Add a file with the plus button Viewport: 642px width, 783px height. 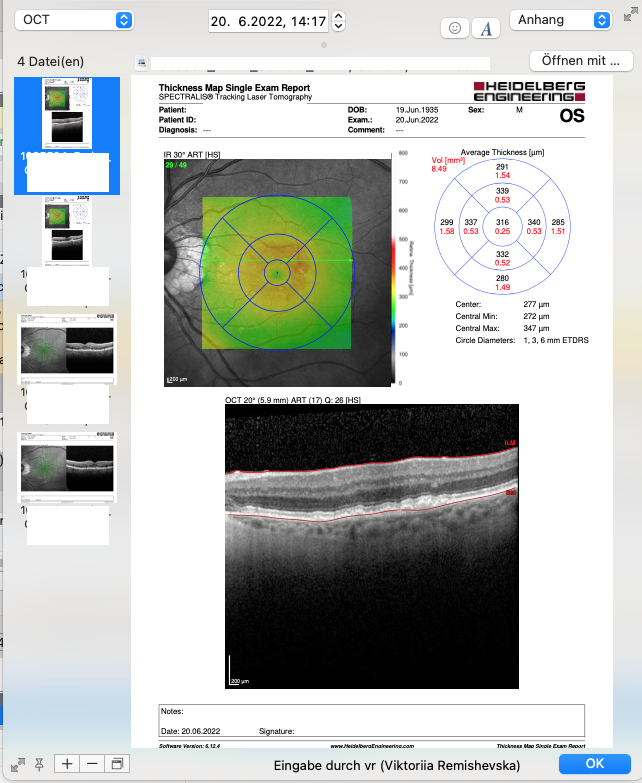(x=67, y=764)
